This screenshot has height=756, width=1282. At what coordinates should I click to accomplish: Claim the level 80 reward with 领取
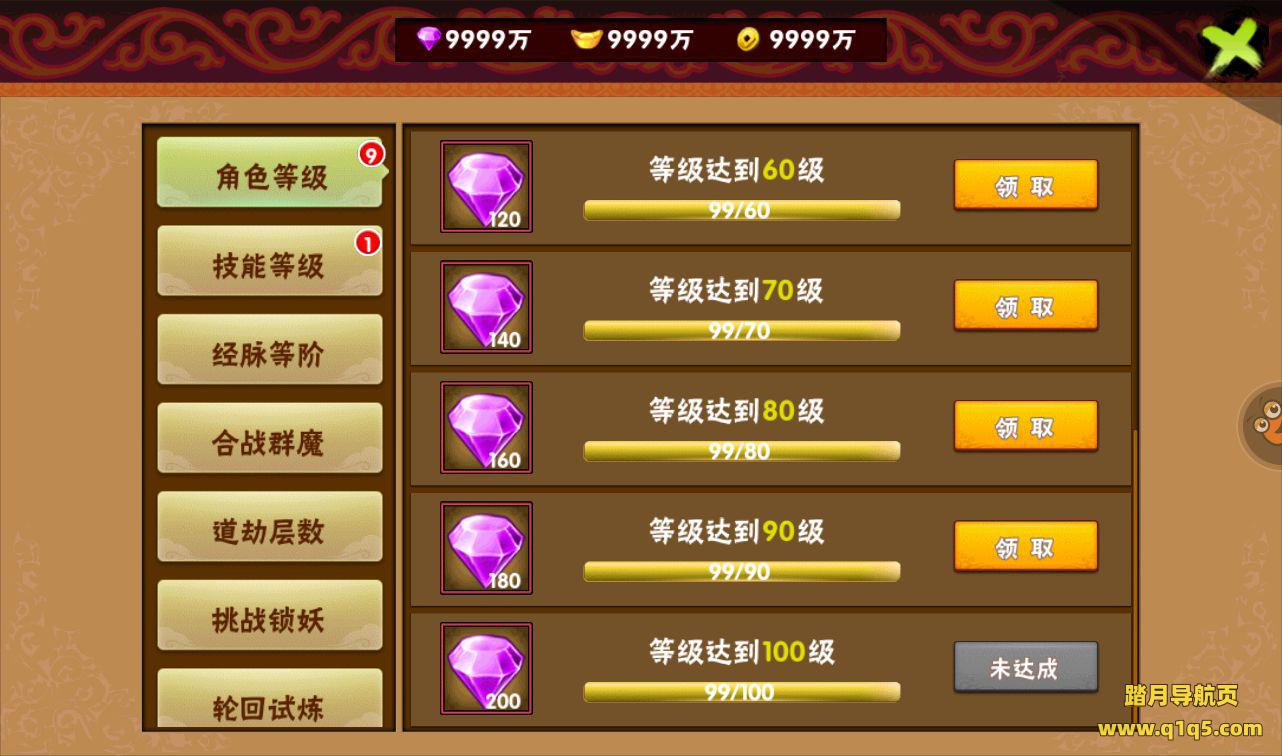(1026, 427)
